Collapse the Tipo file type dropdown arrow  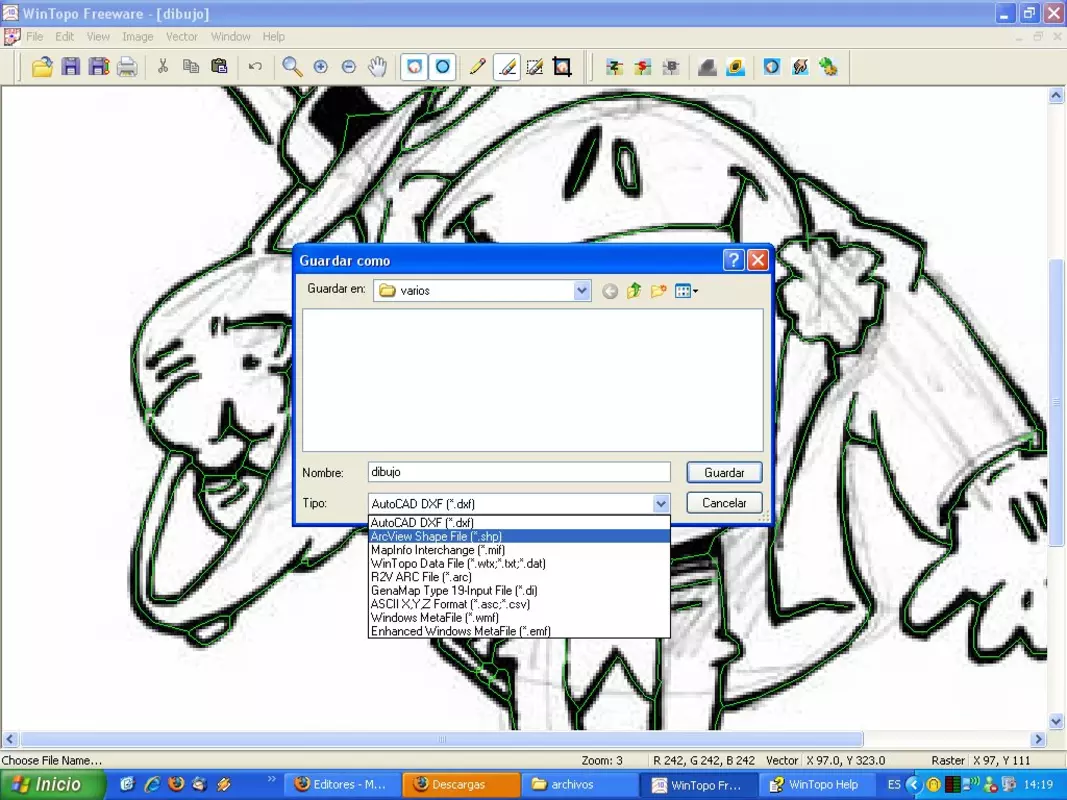[661, 504]
